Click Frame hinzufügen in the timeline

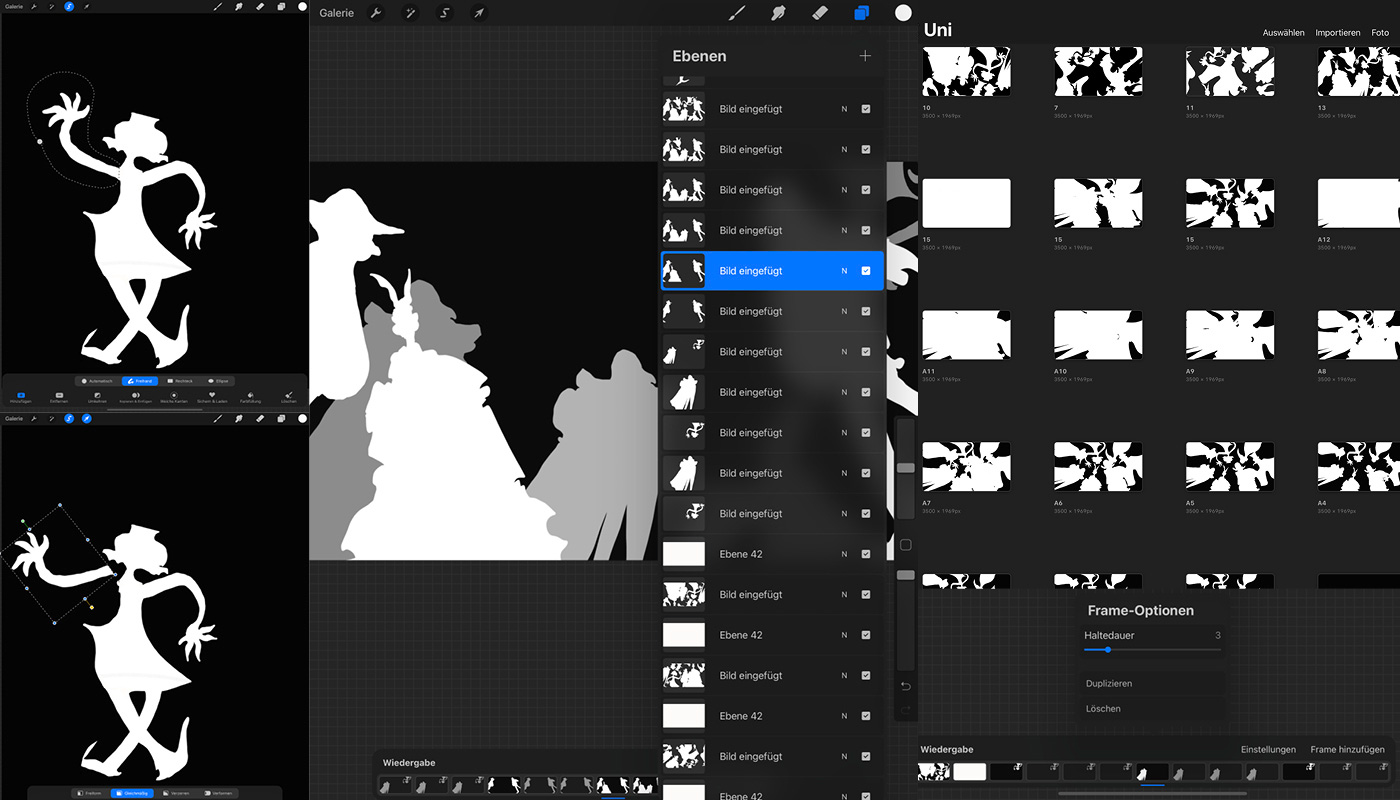[1347, 749]
